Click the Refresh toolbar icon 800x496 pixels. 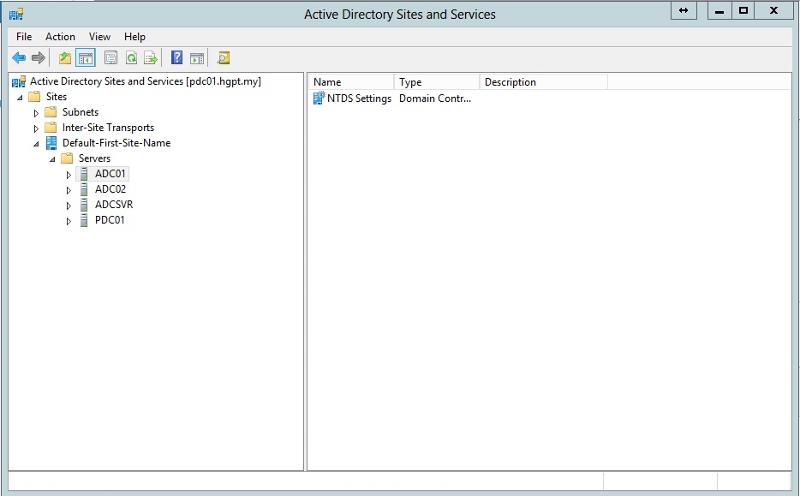pos(132,58)
